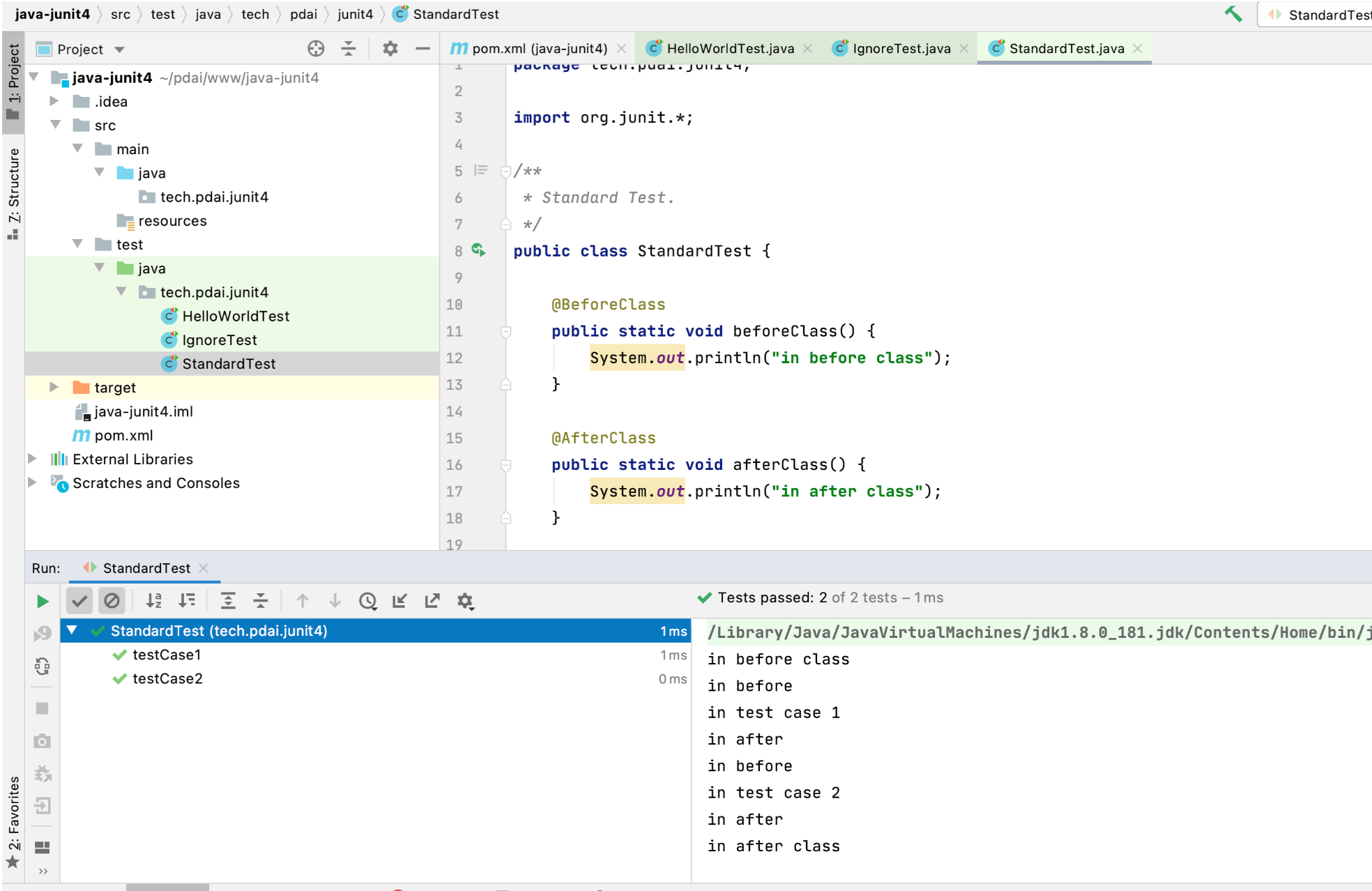Viewport: 1372px width, 891px height.
Task: Expand the .idea folder
Action: (x=54, y=101)
